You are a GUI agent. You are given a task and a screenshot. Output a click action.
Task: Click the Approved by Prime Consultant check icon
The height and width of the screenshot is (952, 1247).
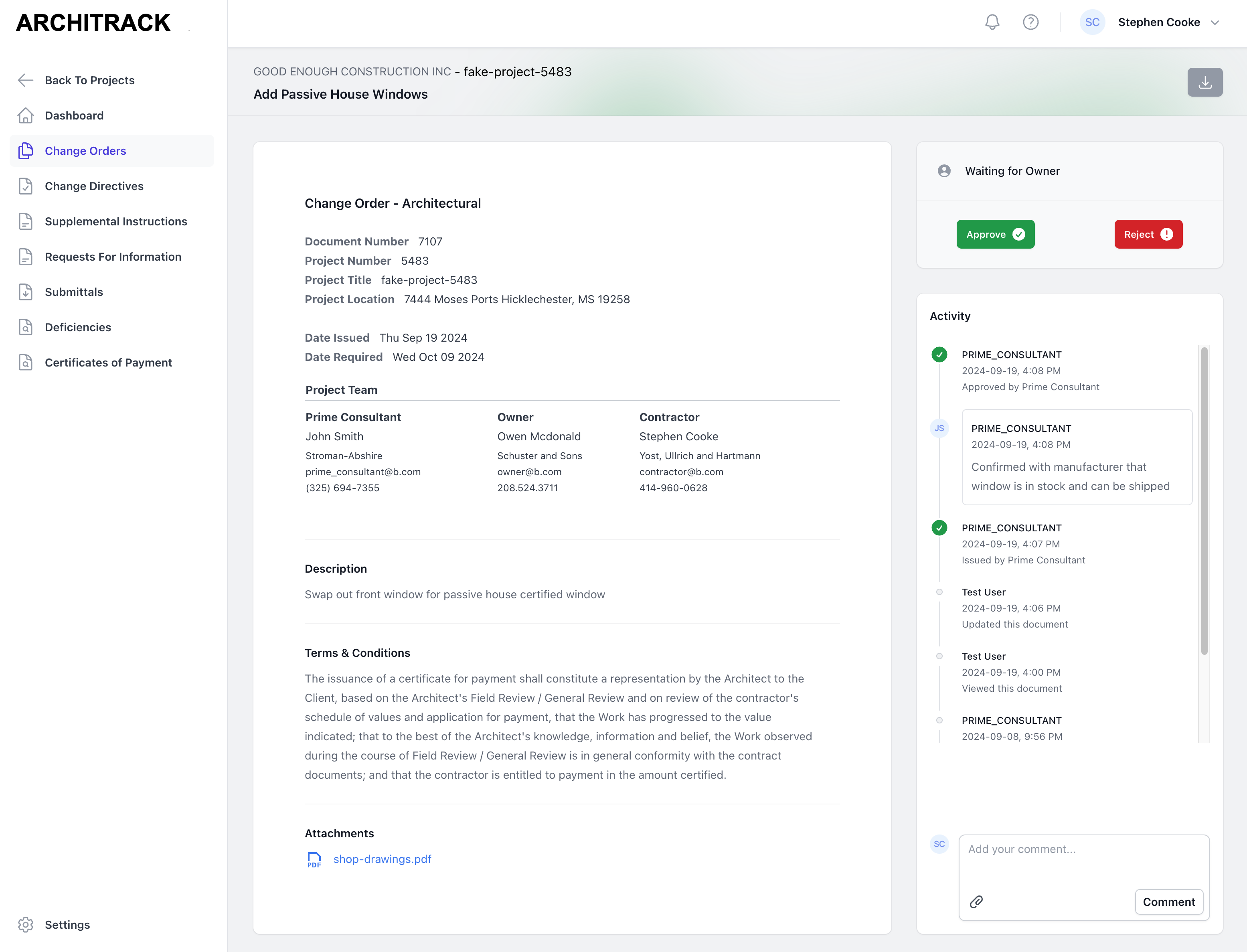939,355
